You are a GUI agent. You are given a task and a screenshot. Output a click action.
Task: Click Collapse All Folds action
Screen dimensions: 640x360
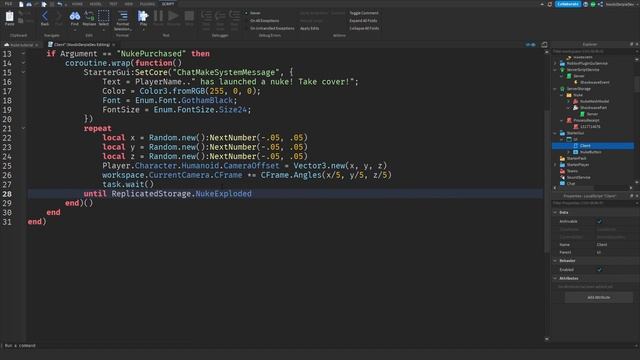pos(364,29)
